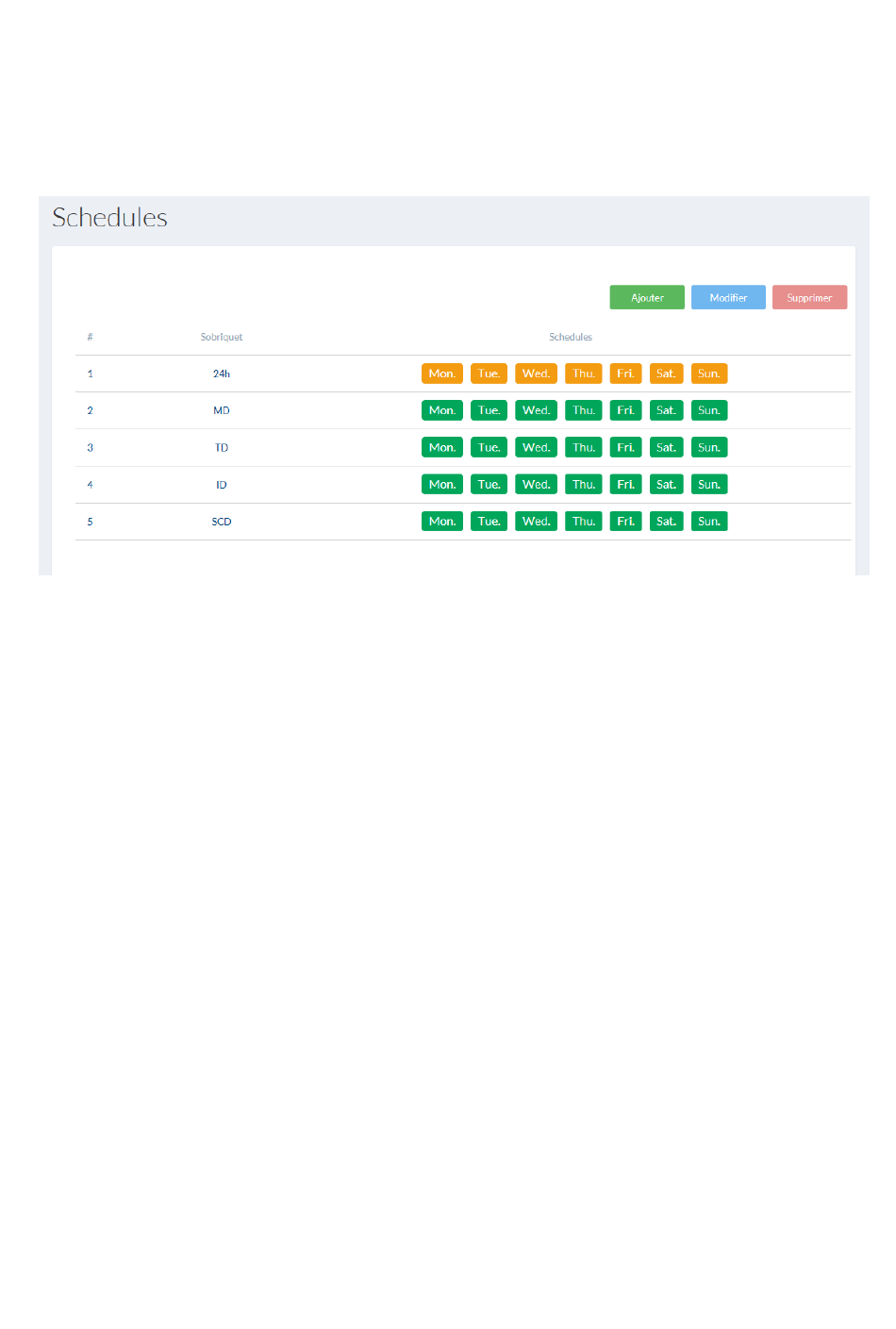Select Thu. badge in the 24h row
Screen dimensions: 896x1329
(x=584, y=374)
